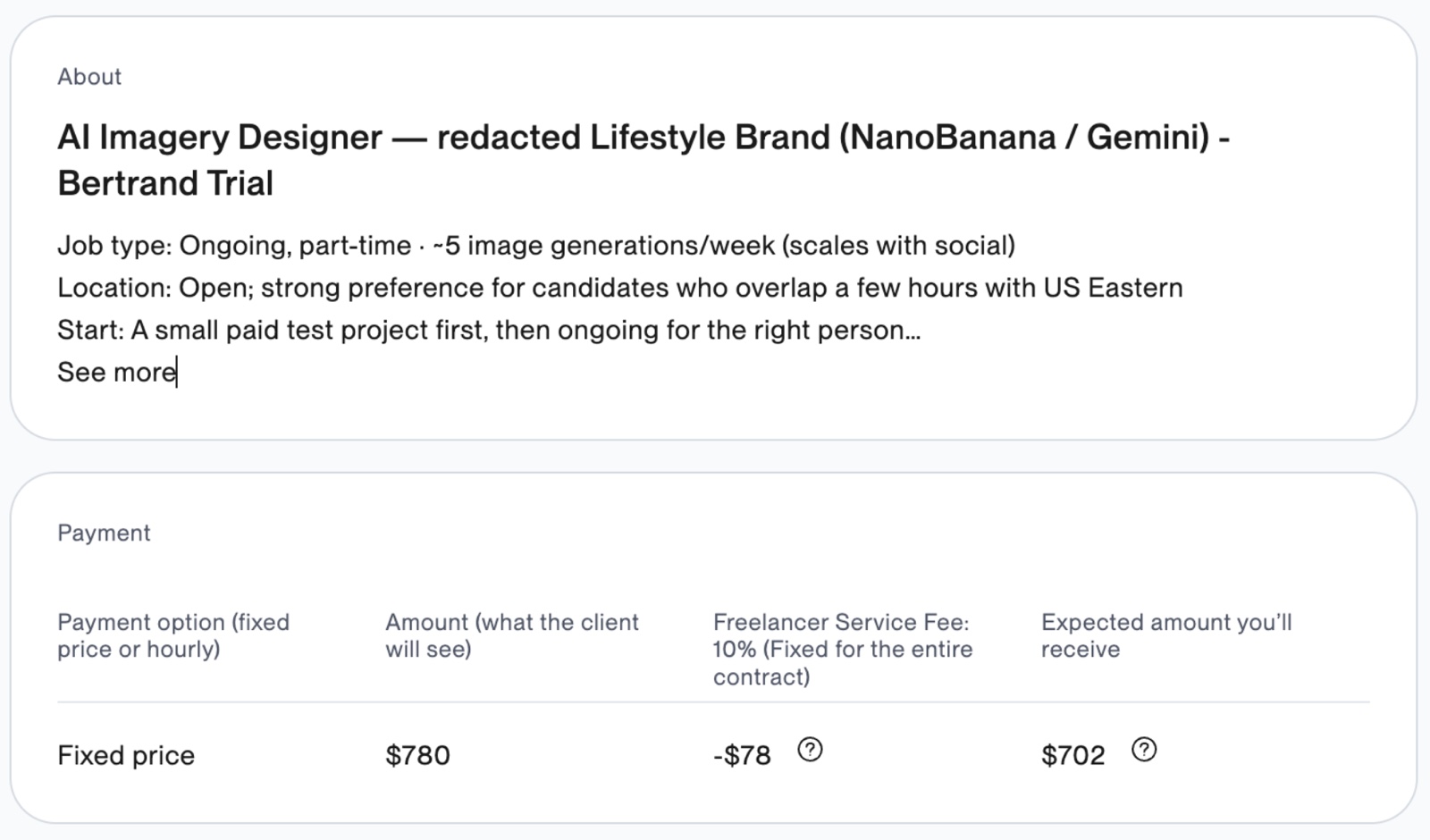1430x840 pixels.
Task: Expand job description with See more
Action: point(117,372)
